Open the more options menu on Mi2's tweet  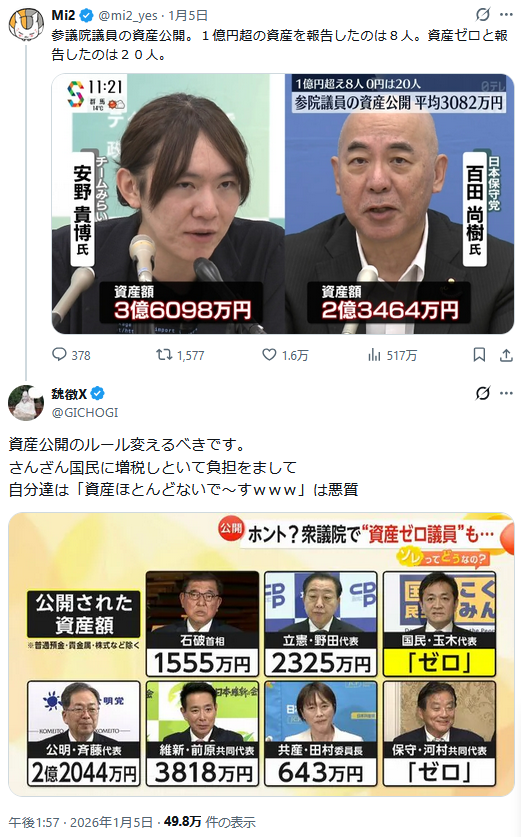[506, 15]
